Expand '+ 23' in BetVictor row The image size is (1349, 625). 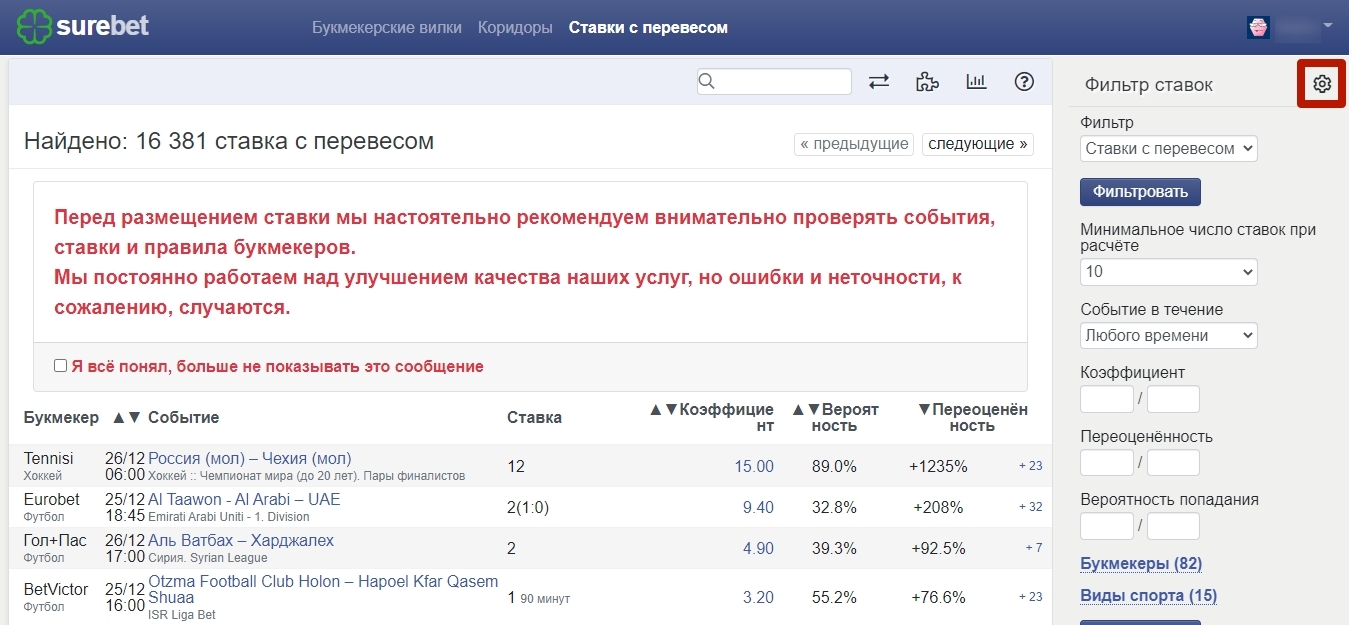click(1030, 597)
